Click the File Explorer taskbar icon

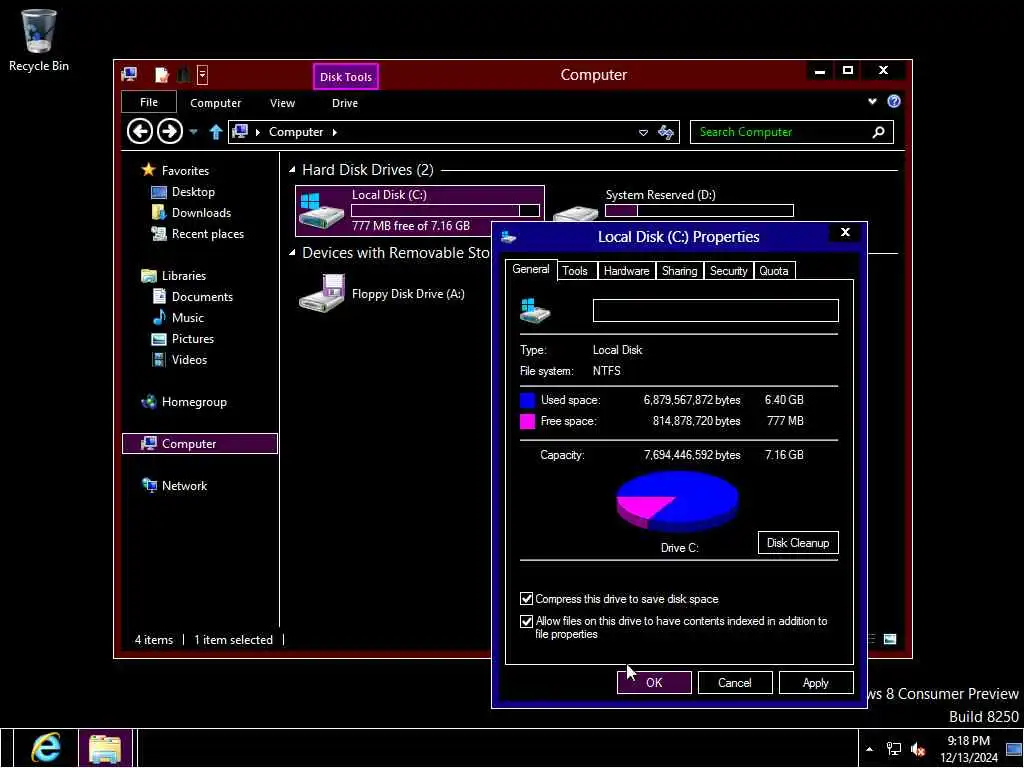pos(105,748)
